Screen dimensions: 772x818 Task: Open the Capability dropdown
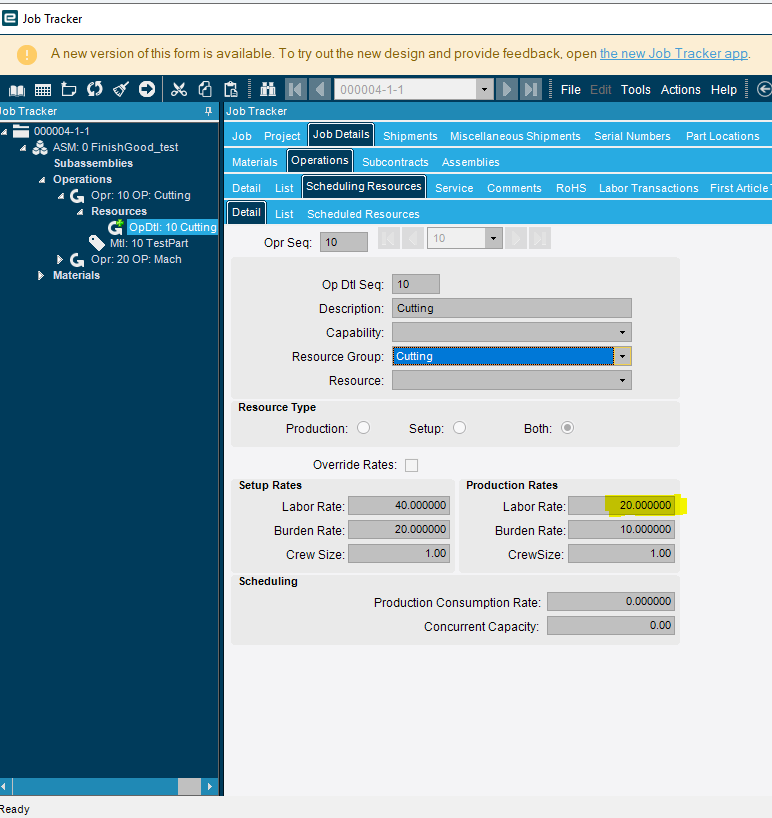pos(622,332)
